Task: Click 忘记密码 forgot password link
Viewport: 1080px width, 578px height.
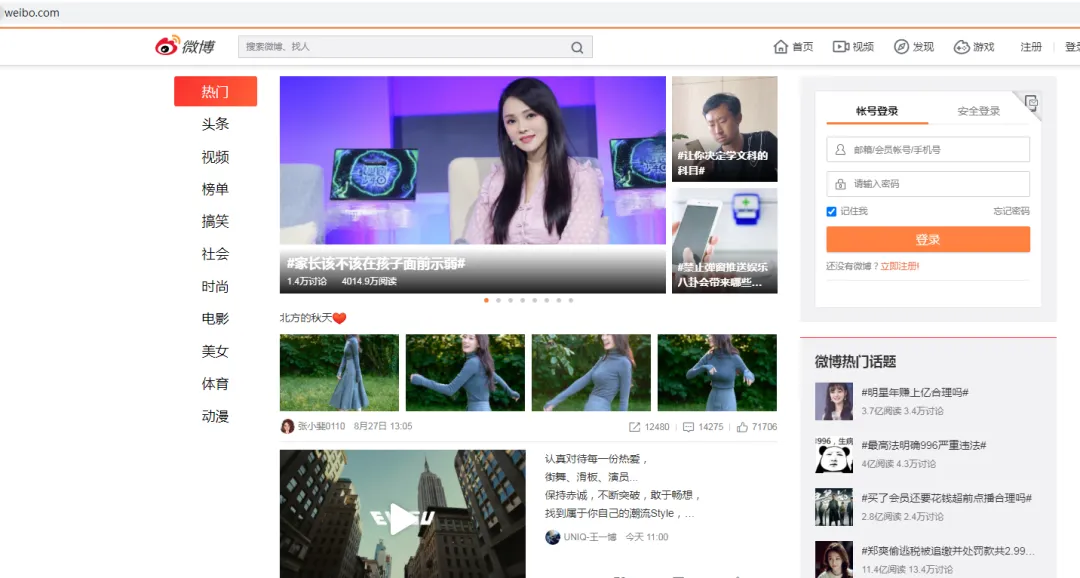Action: coord(1011,211)
